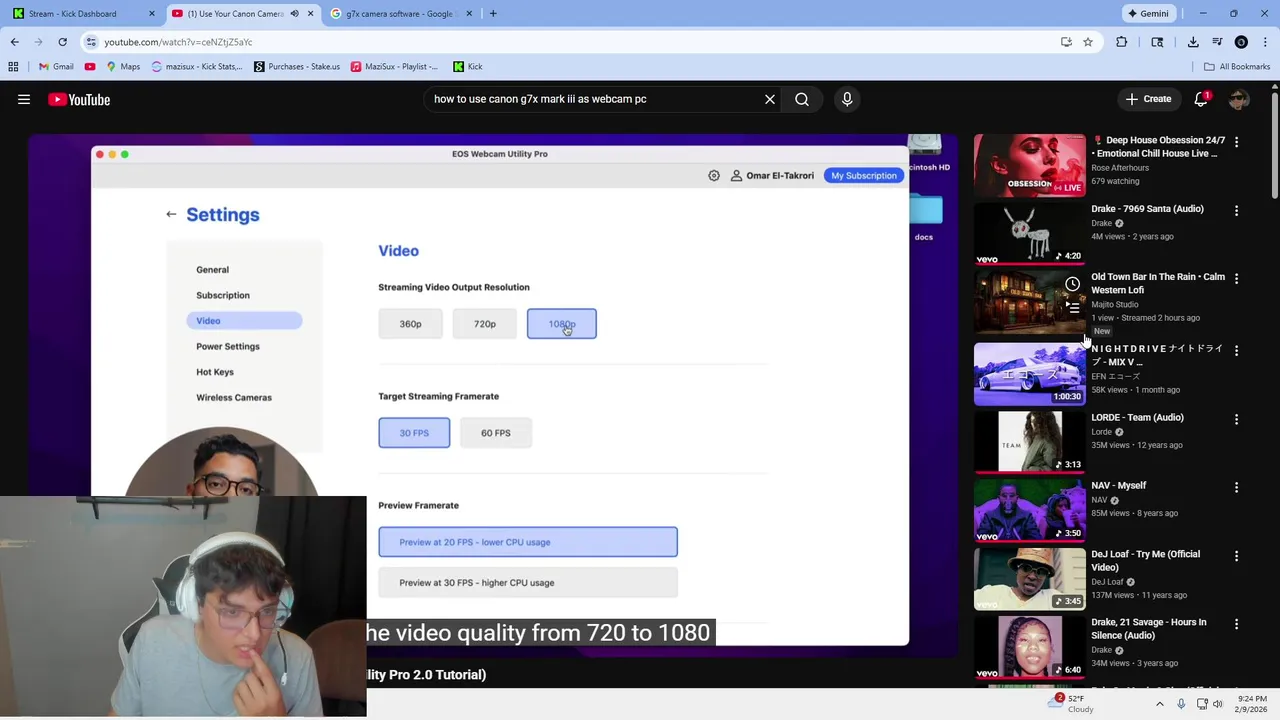Screen dimensions: 1280x720
Task: Go back using the Settings arrow
Action: 171,214
